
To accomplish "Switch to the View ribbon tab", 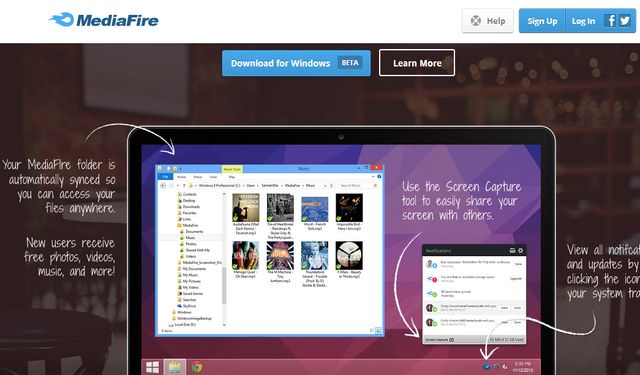I will 213,177.
